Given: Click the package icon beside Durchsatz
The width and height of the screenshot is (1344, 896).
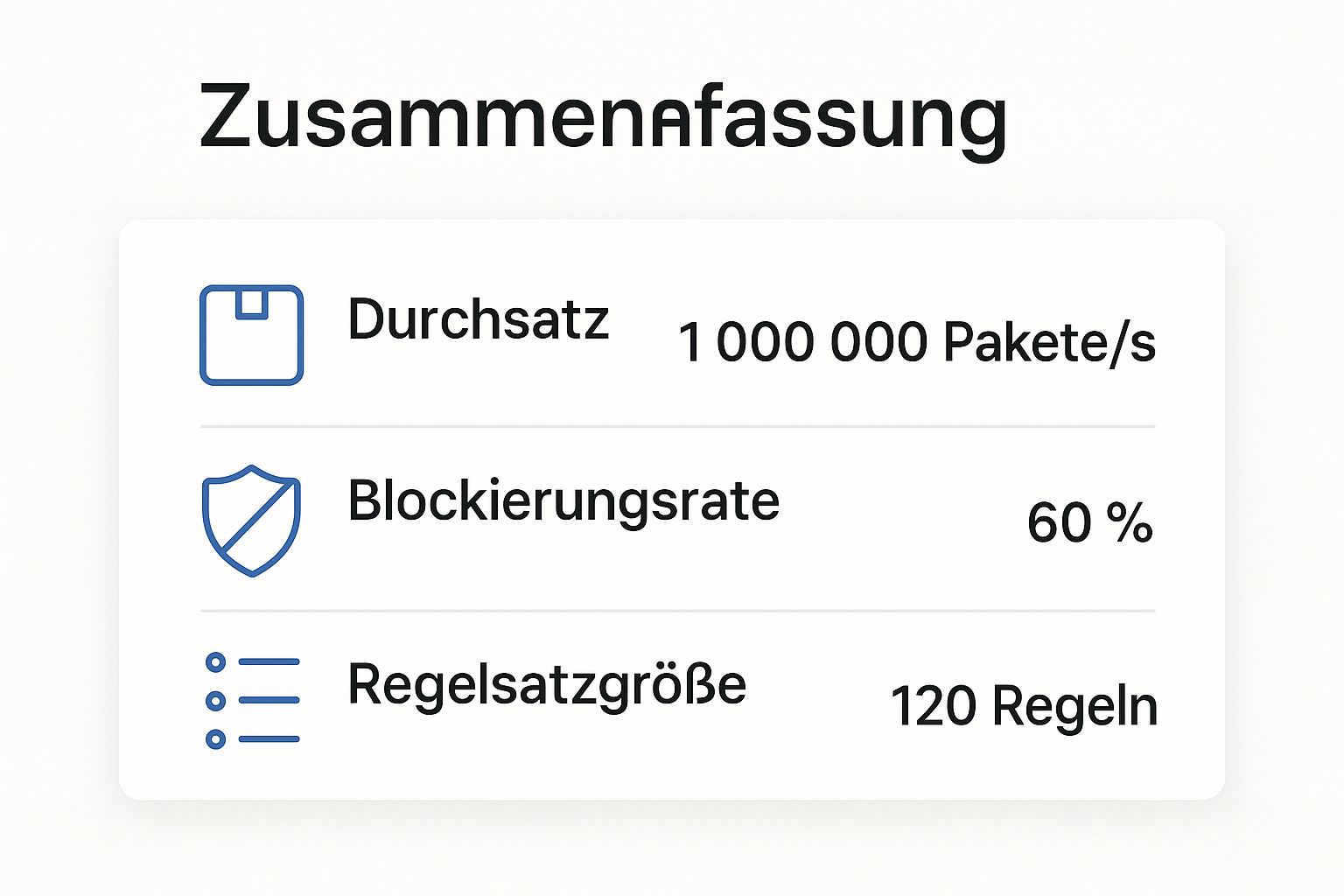Looking at the screenshot, I should pos(251,335).
